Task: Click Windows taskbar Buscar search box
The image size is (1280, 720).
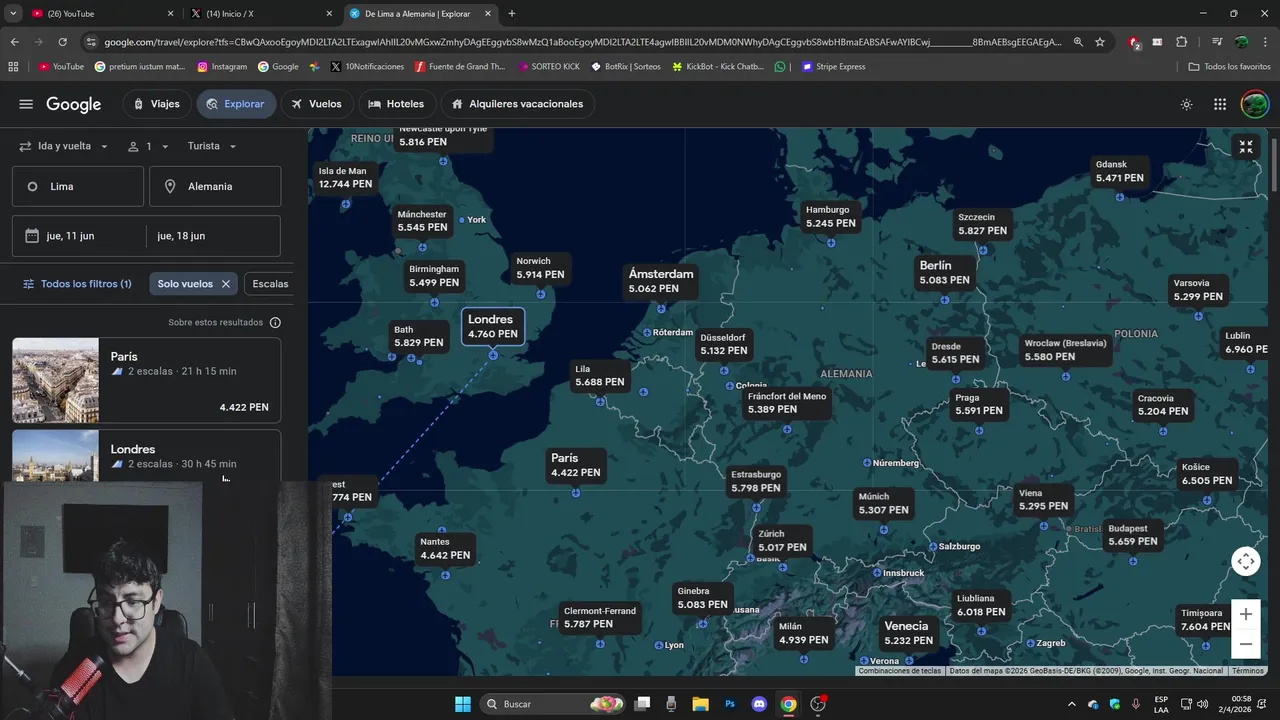Action: (x=552, y=704)
